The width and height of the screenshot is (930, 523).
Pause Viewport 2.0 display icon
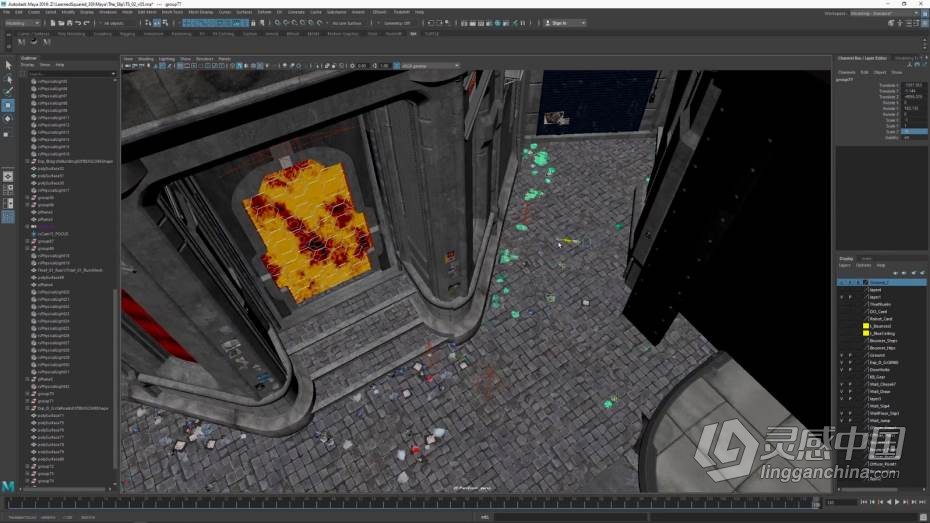(x=523, y=23)
